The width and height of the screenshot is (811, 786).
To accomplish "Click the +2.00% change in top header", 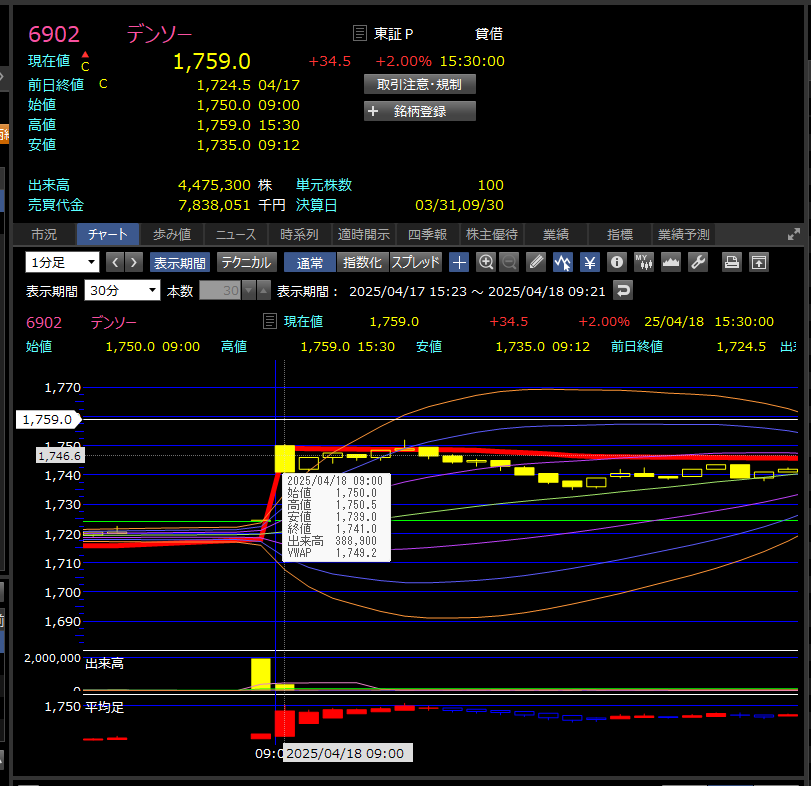I will [403, 61].
